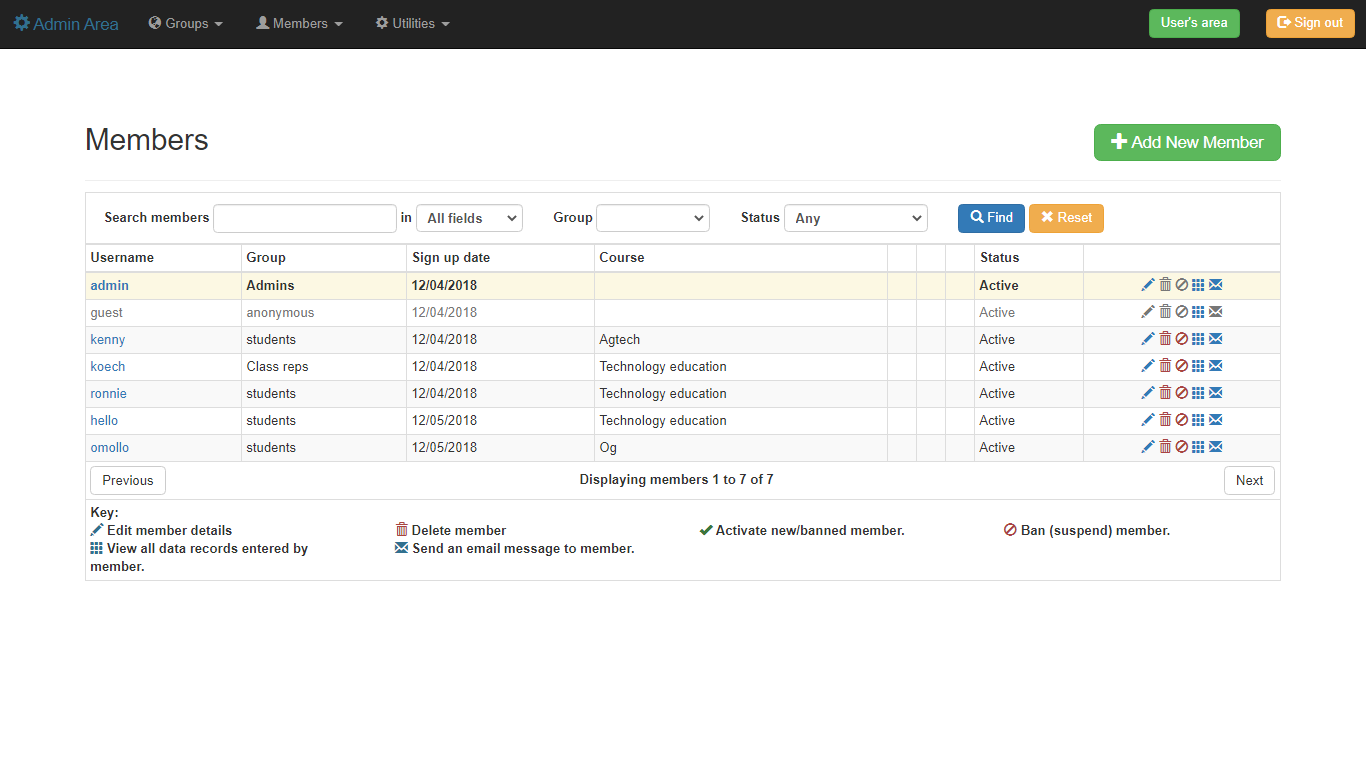
Task: Ban the kenny member account
Action: 1182,338
